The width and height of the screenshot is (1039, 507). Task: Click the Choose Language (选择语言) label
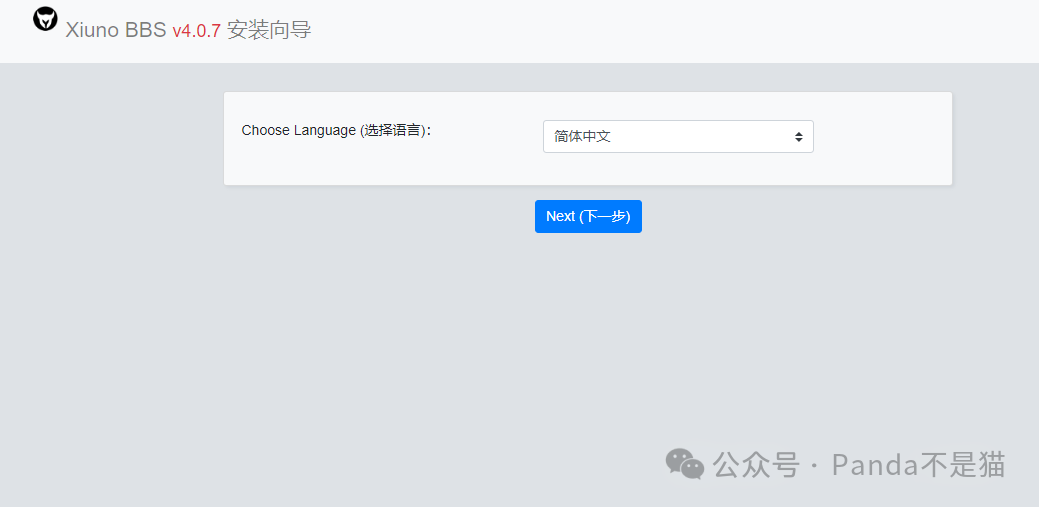[336, 131]
